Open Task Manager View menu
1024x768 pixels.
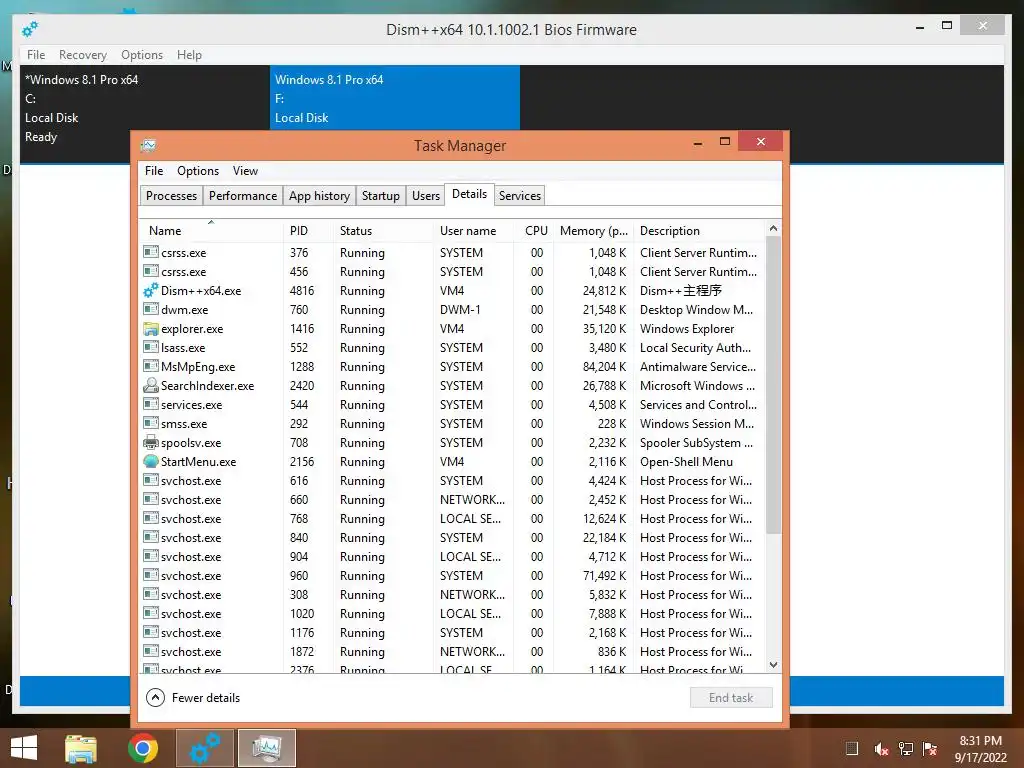click(x=246, y=170)
